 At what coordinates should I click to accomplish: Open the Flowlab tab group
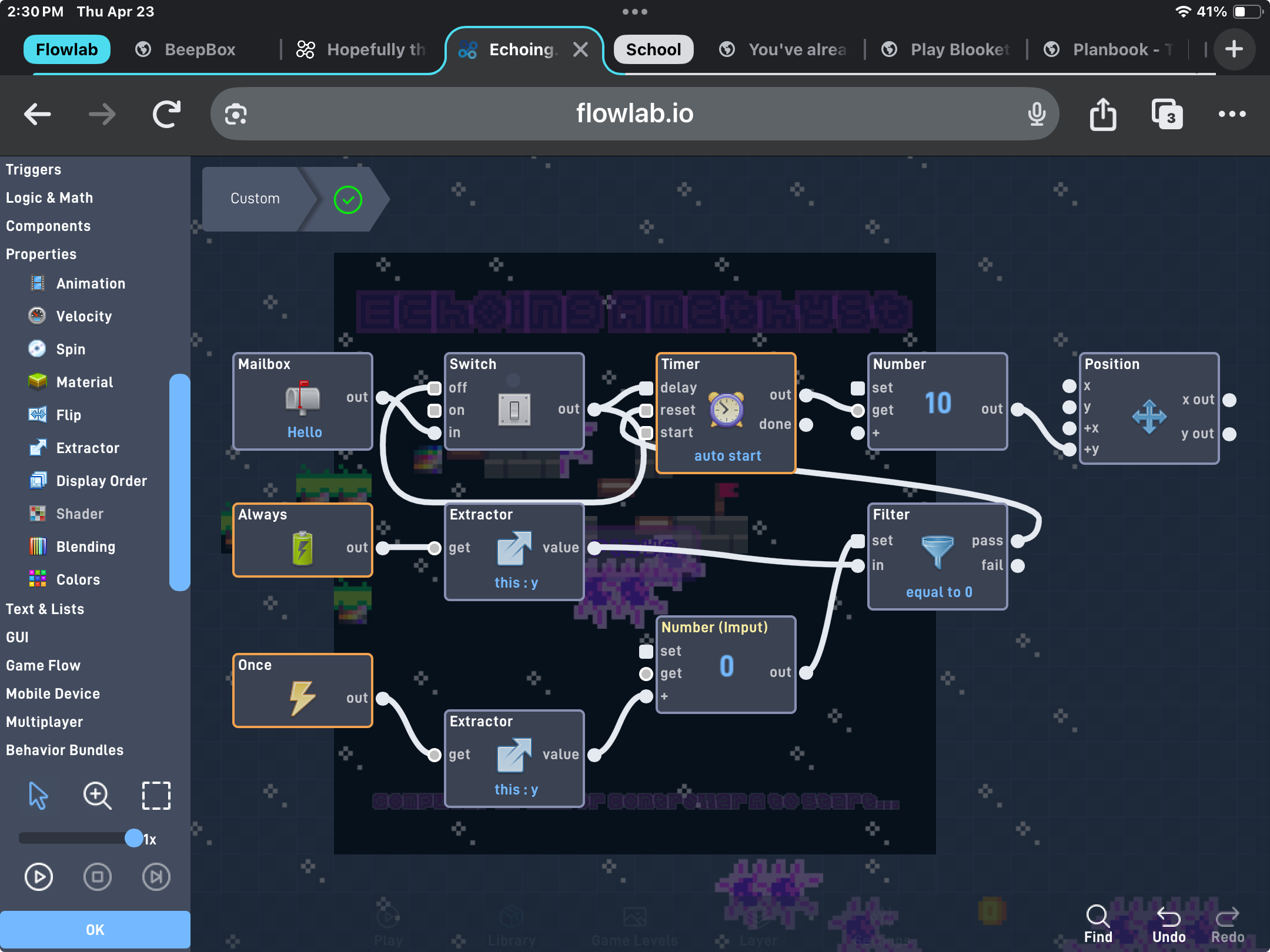(x=66, y=49)
